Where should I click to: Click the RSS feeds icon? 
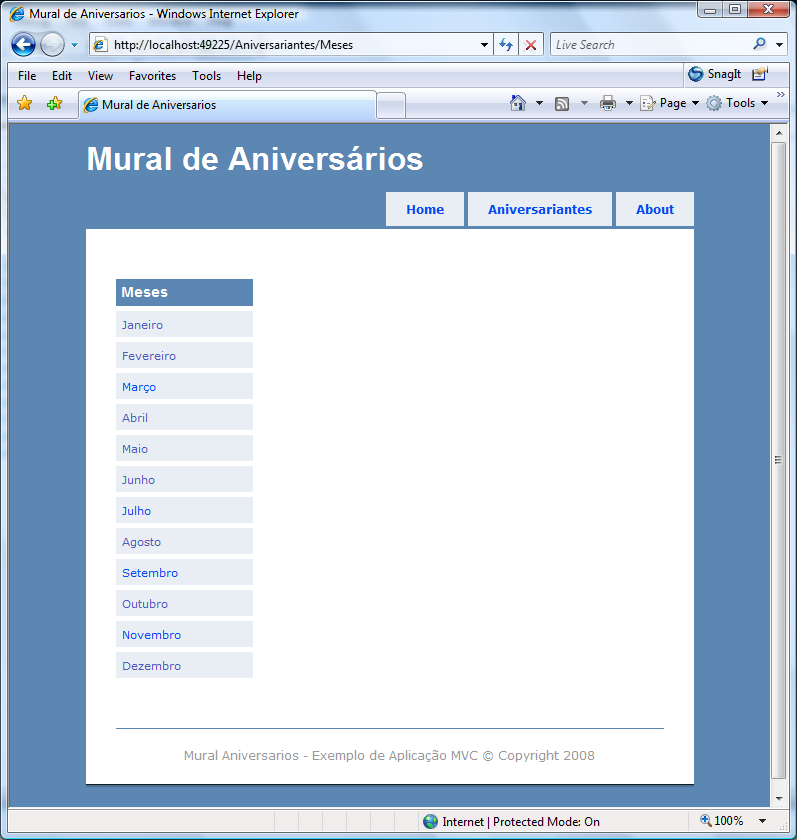coord(562,103)
